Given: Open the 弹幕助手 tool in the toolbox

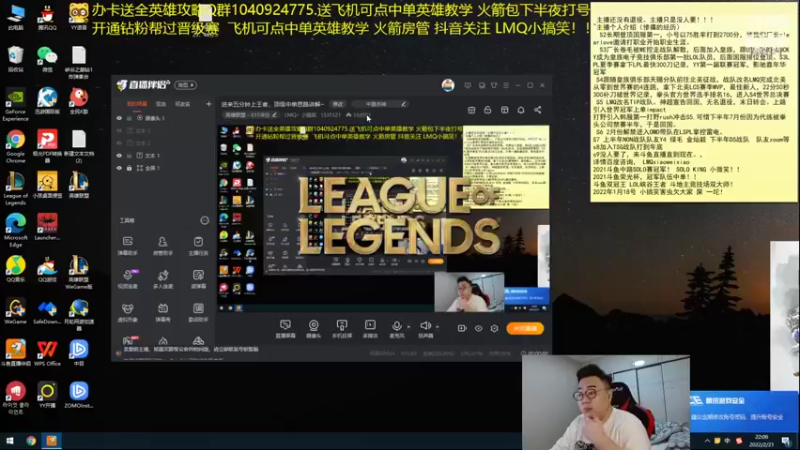Looking at the screenshot, I should (x=128, y=245).
